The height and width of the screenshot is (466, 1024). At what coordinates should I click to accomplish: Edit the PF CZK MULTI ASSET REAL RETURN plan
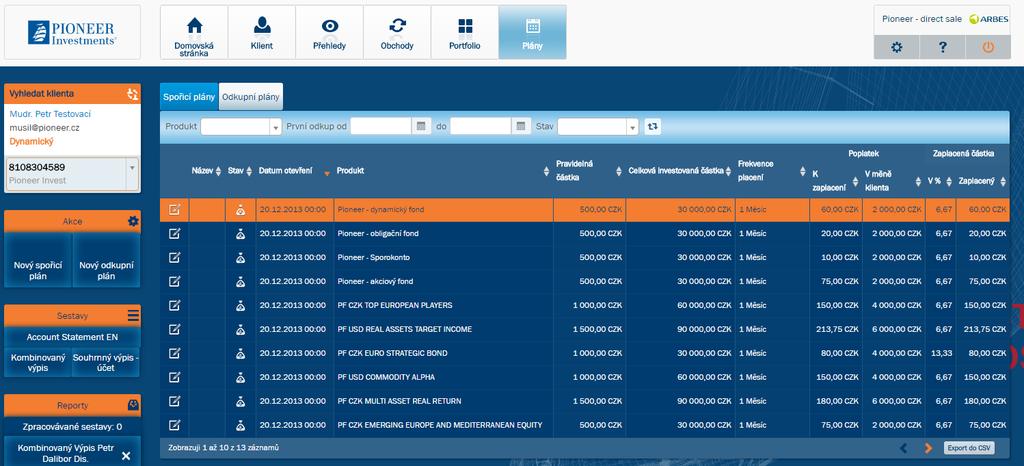[174, 401]
